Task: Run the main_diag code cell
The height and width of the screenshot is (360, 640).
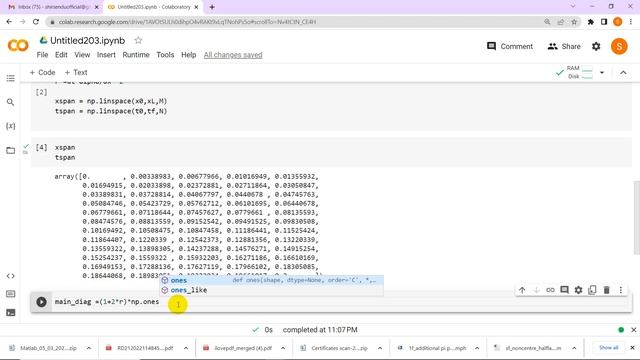Action: pyautogui.click(x=41, y=302)
